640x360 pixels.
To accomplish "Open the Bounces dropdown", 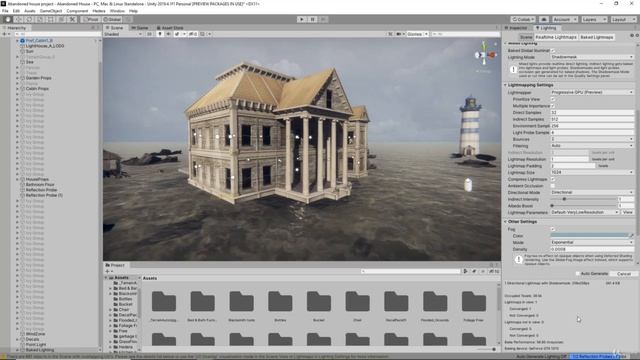I will click(x=591, y=139).
